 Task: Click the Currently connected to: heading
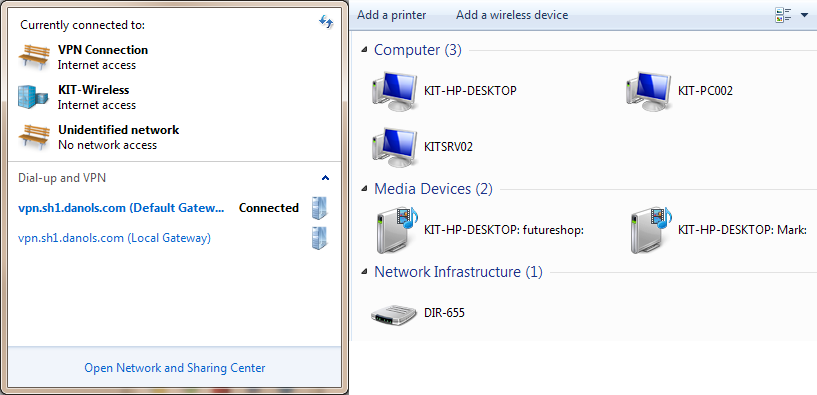[82, 25]
